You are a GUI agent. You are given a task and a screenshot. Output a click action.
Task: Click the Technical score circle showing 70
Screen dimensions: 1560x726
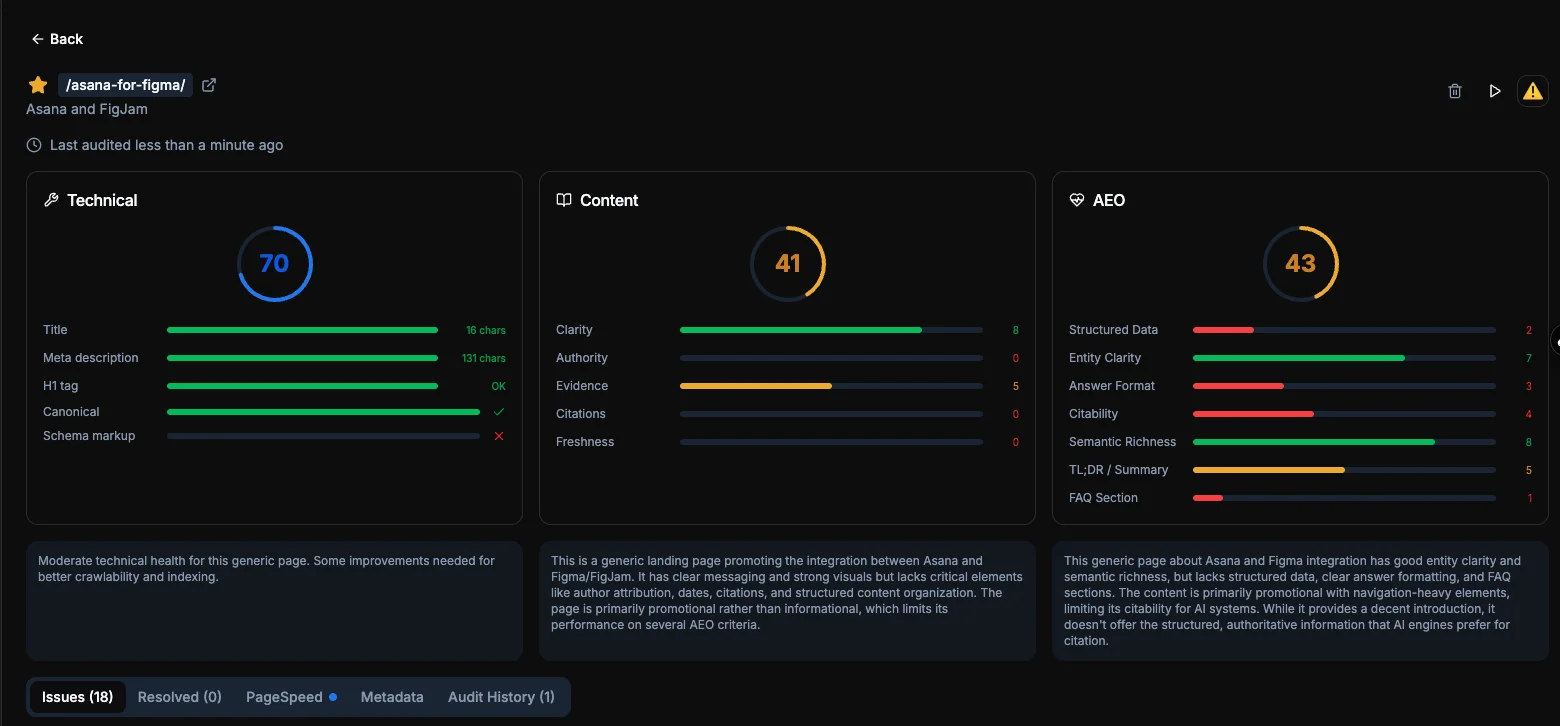click(274, 263)
